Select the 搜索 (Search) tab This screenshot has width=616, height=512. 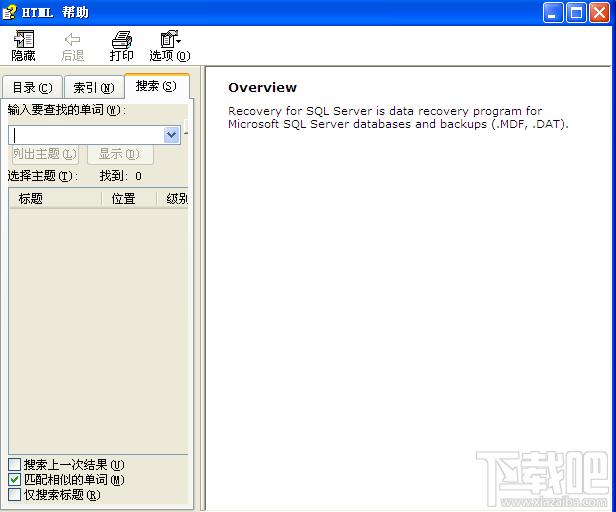point(156,86)
